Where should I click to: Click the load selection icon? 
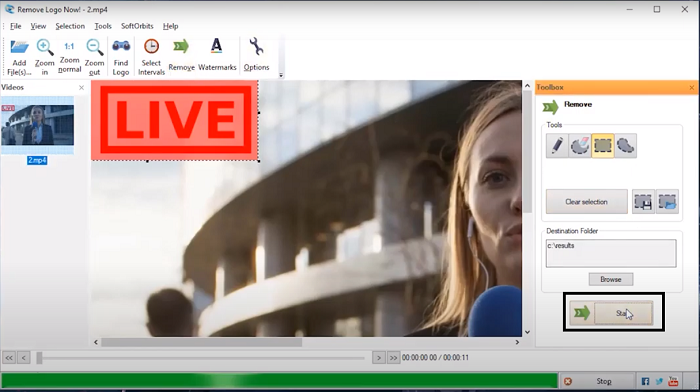pyautogui.click(x=667, y=202)
